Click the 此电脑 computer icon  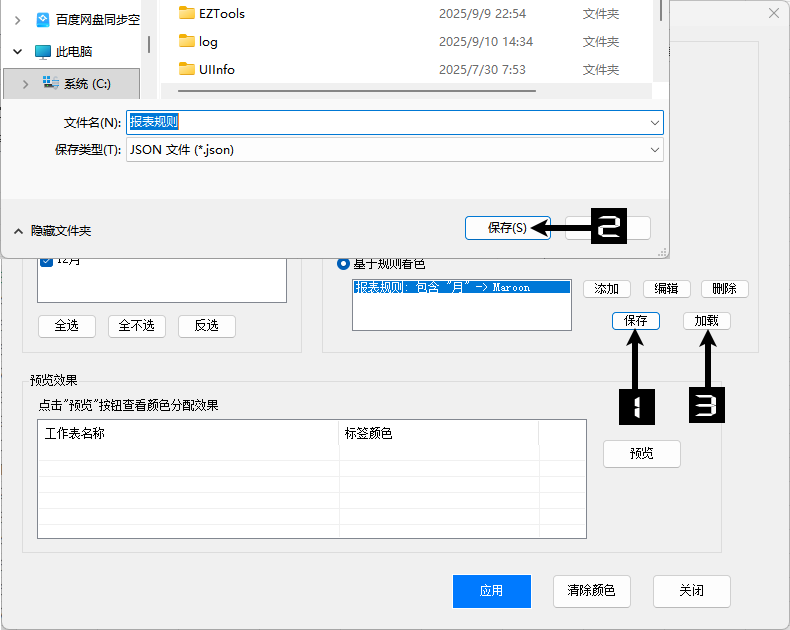[x=43, y=51]
